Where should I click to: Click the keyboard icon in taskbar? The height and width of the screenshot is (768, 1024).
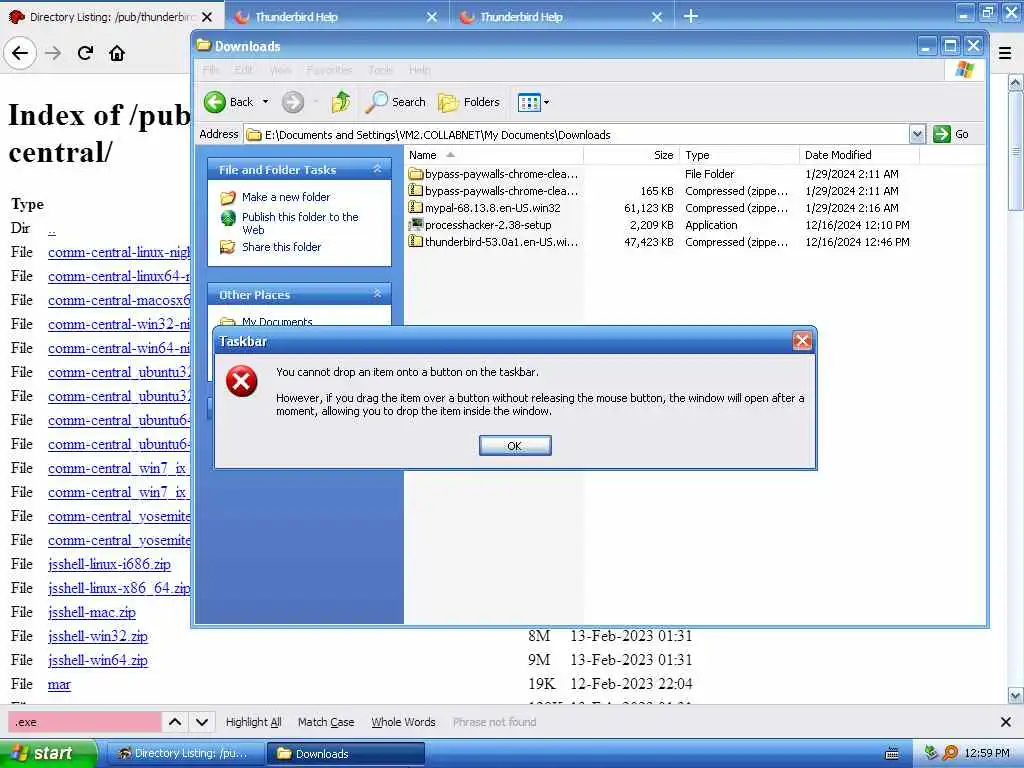click(x=892, y=754)
